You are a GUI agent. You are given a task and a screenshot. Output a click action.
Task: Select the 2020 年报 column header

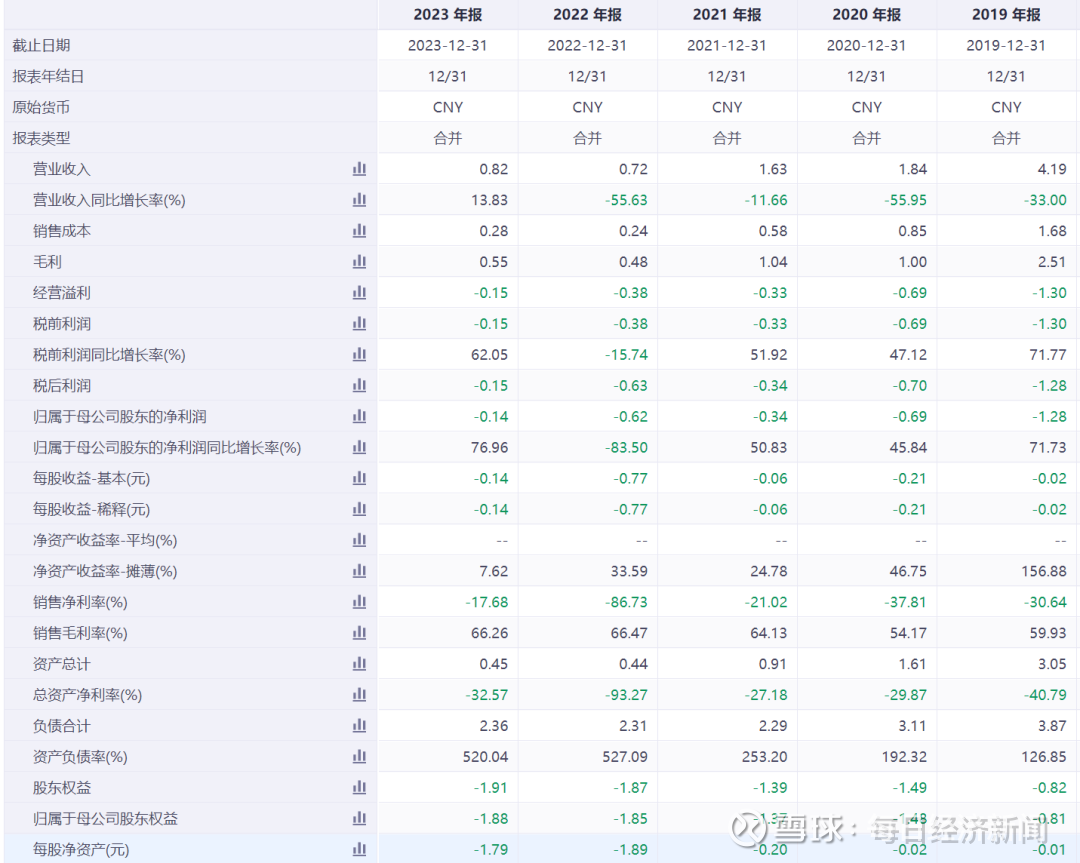pyautogui.click(x=866, y=14)
